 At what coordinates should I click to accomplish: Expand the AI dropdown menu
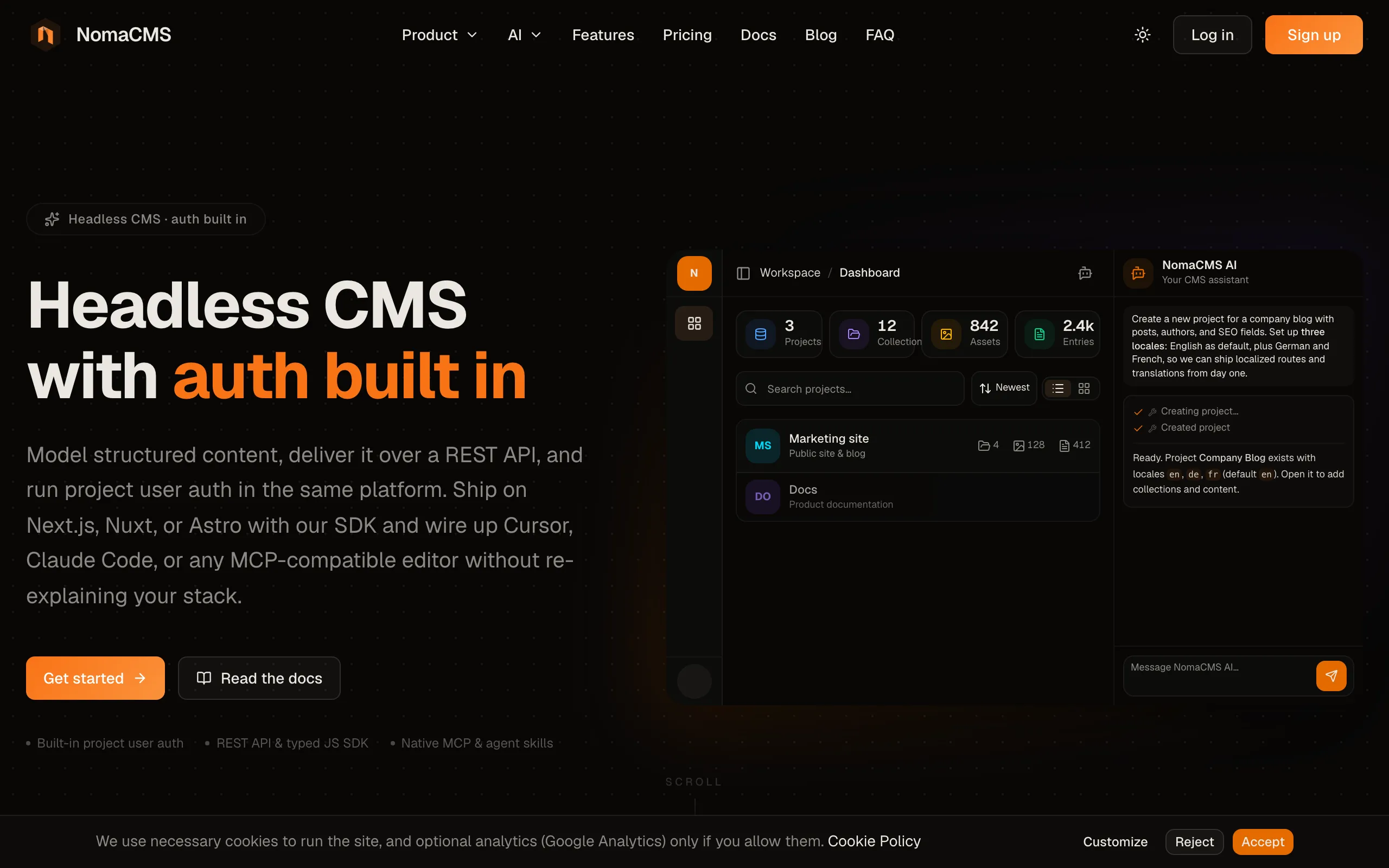[x=524, y=34]
